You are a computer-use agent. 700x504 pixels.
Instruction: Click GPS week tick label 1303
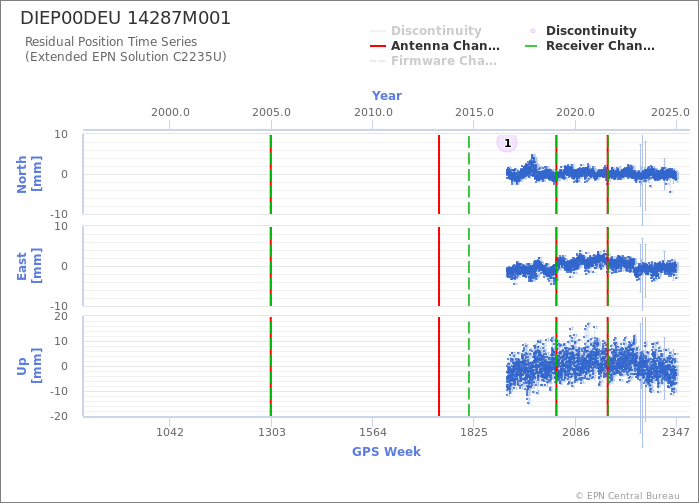click(x=271, y=432)
